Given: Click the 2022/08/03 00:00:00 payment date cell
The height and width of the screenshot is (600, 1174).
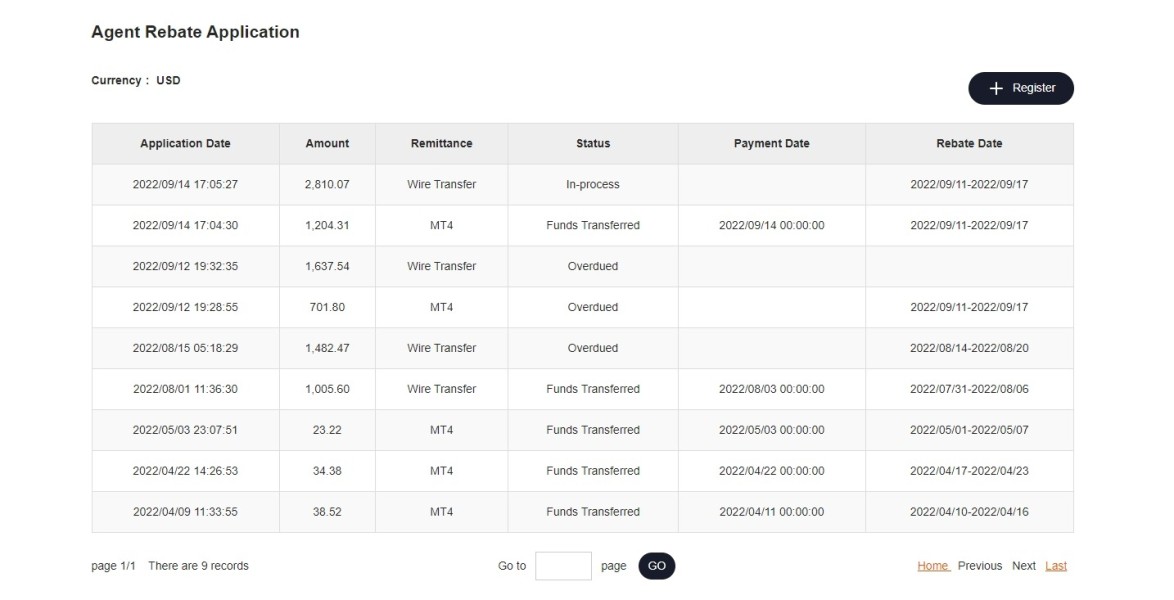Looking at the screenshot, I should point(771,389).
